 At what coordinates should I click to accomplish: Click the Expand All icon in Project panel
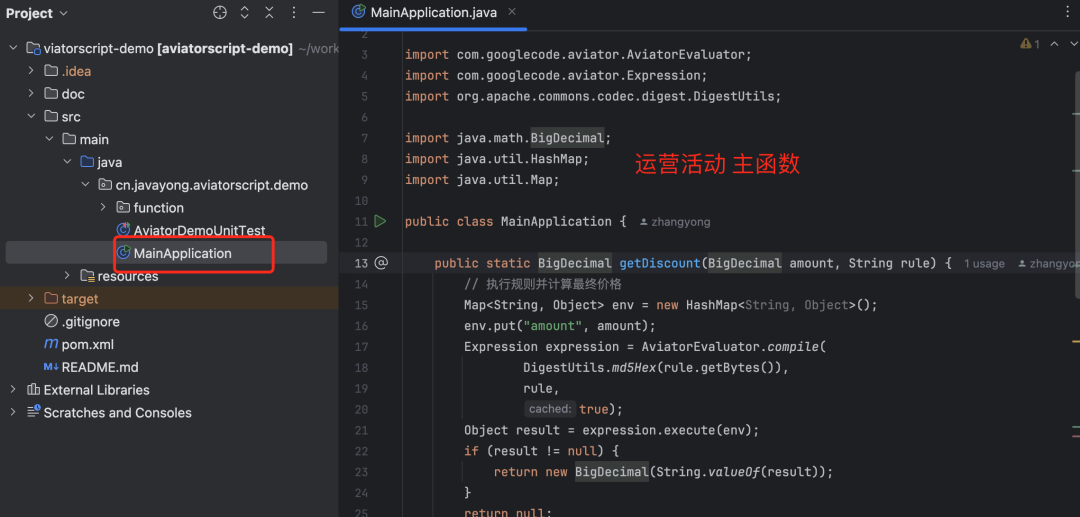tap(245, 12)
